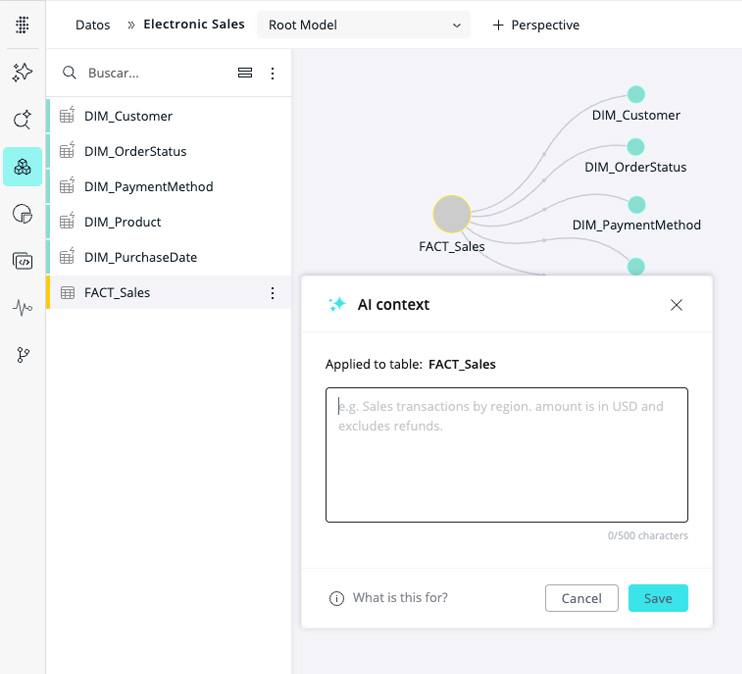742x674 pixels.
Task: Click the DIM_OrderStatus node in diagram
Action: [636, 147]
